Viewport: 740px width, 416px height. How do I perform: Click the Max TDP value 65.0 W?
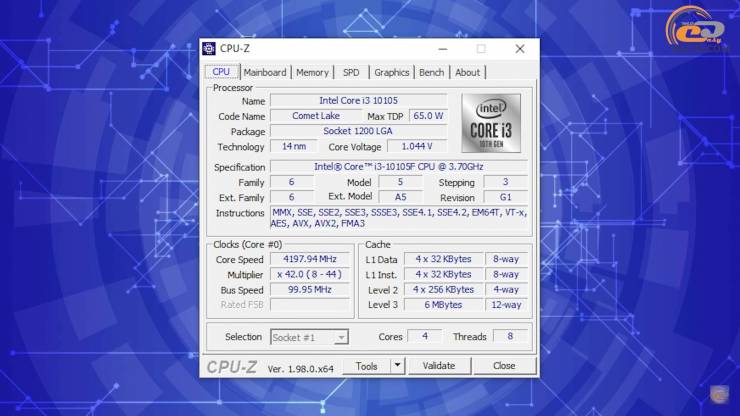click(x=428, y=116)
